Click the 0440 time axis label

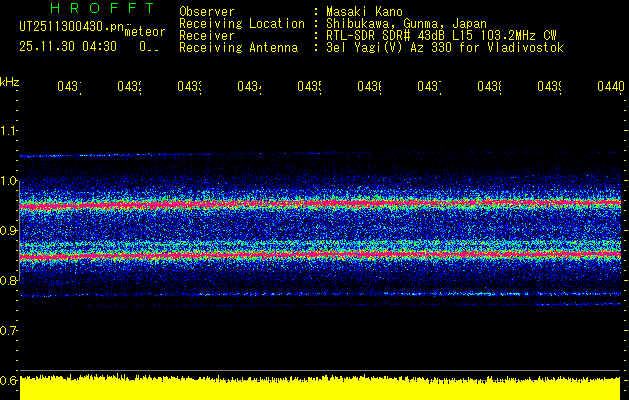tap(610, 88)
